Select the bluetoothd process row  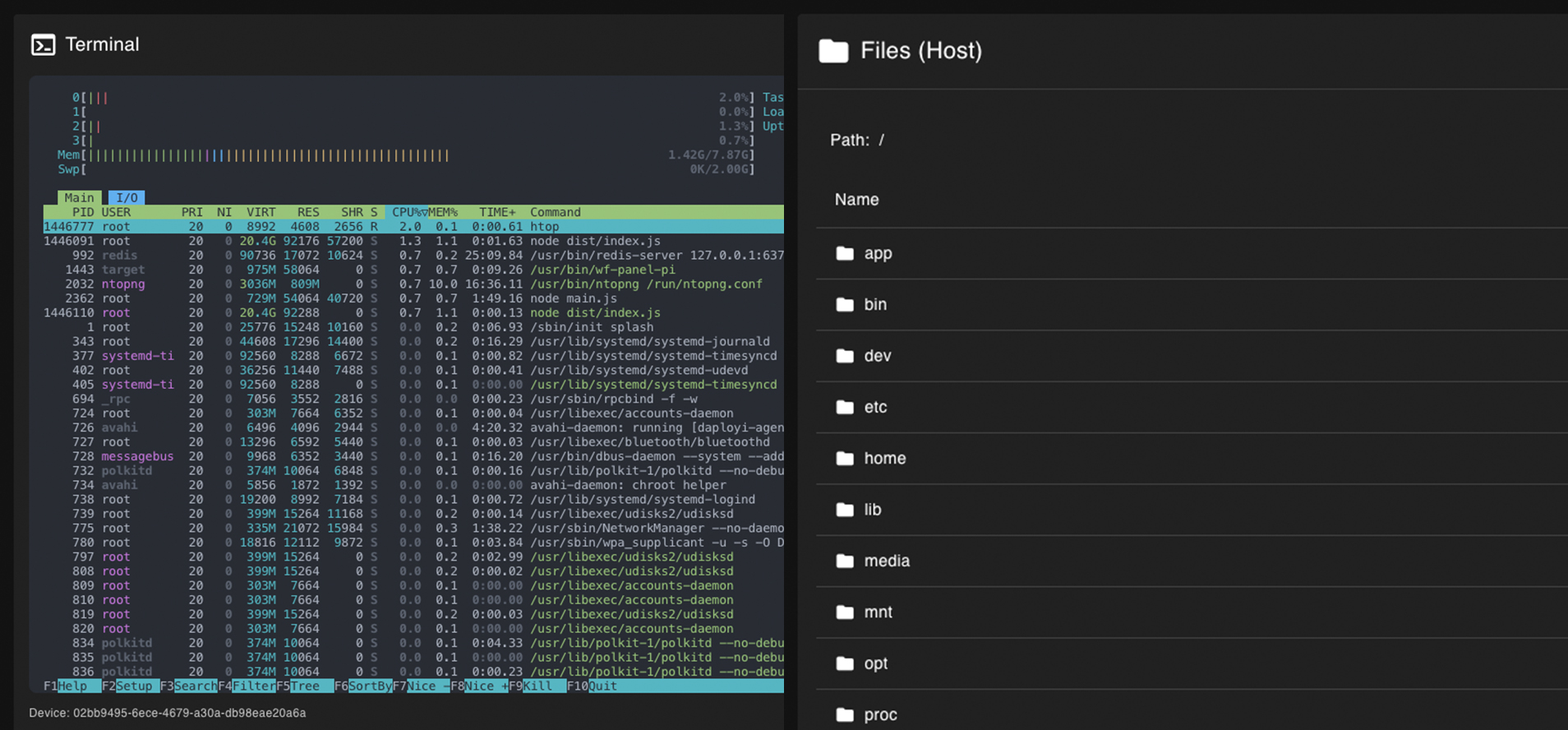click(x=413, y=442)
